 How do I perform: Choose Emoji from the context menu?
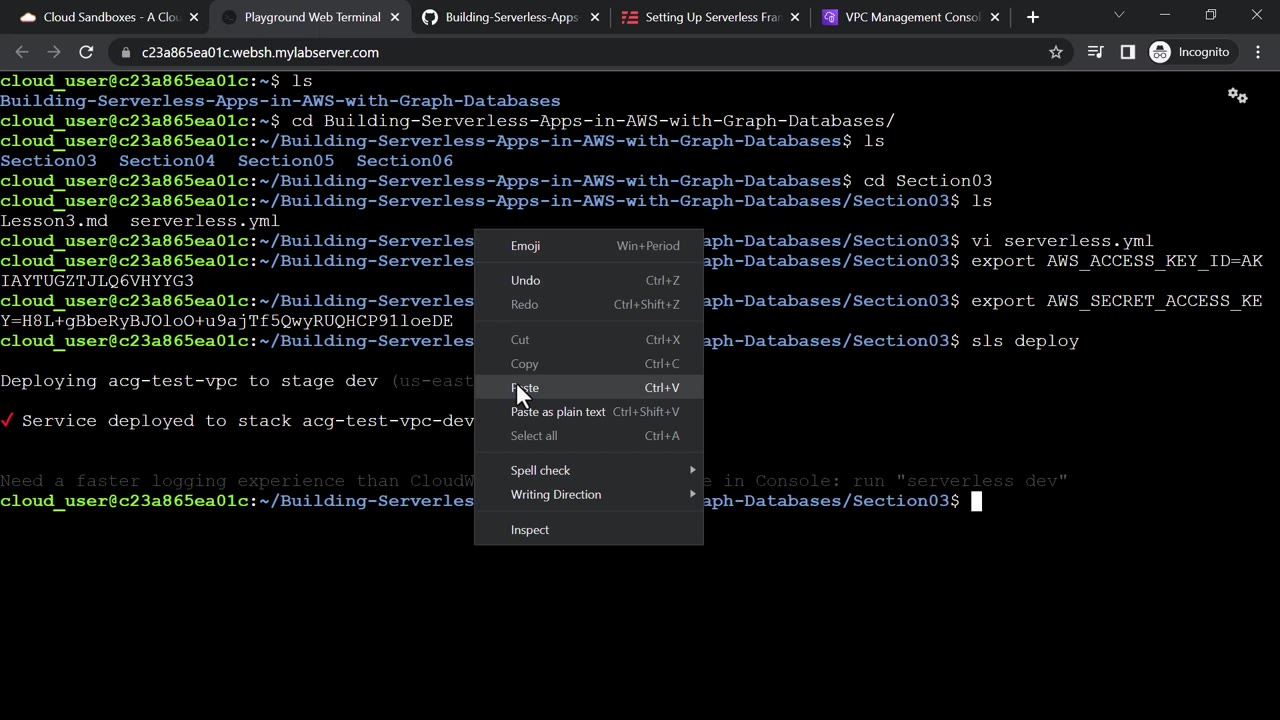[x=589, y=246]
